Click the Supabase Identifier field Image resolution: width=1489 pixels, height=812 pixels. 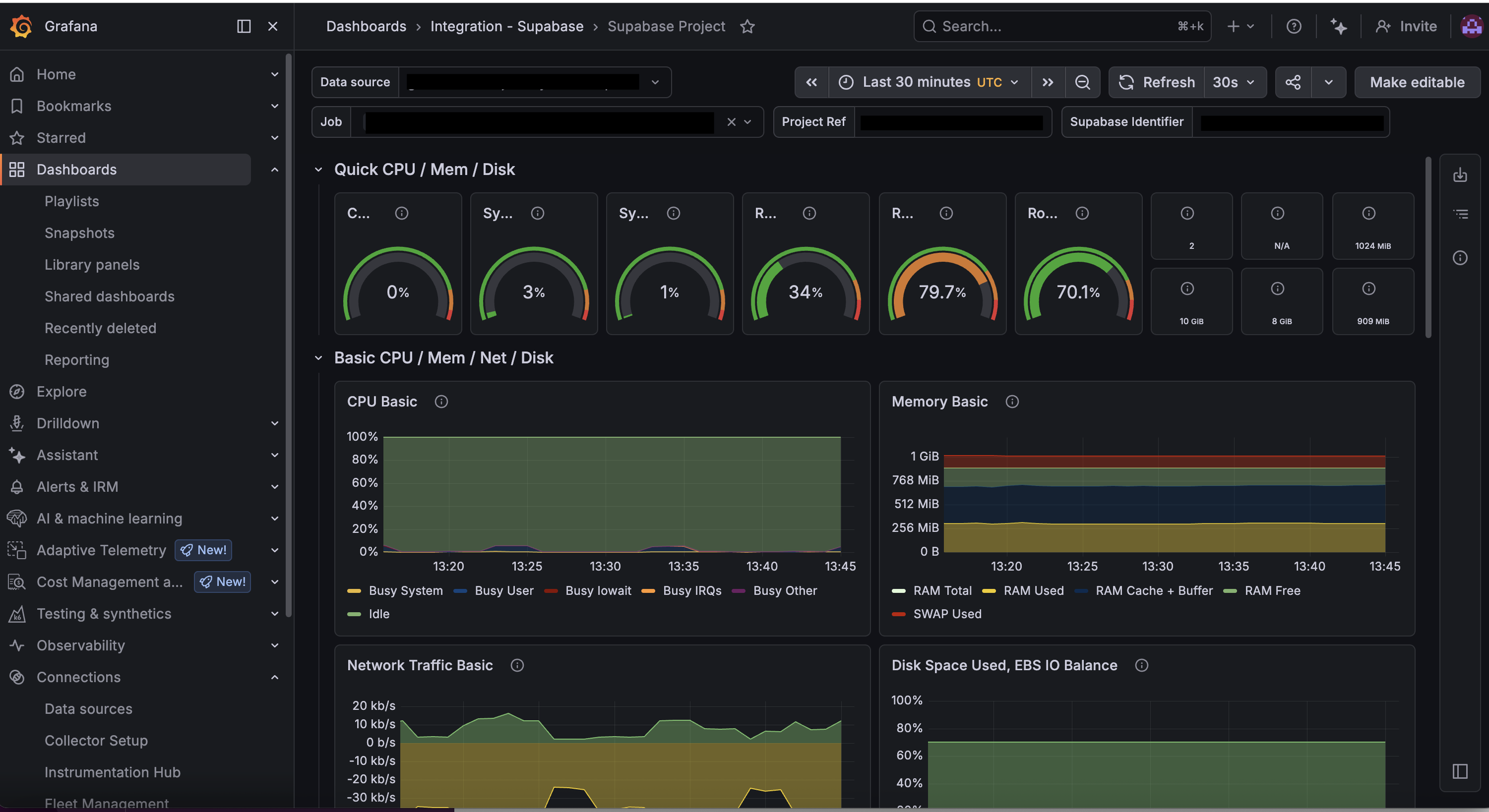coord(1291,122)
